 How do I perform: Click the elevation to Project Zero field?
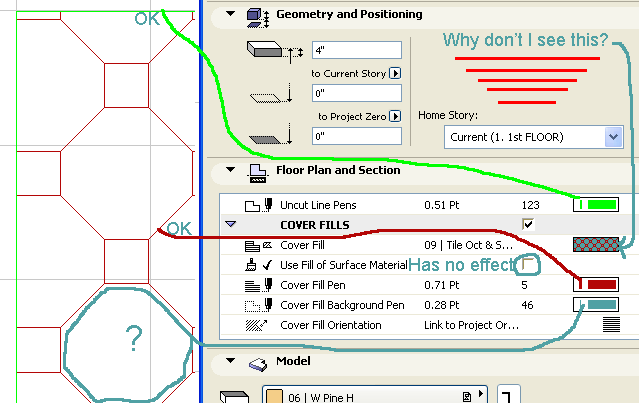tap(357, 136)
